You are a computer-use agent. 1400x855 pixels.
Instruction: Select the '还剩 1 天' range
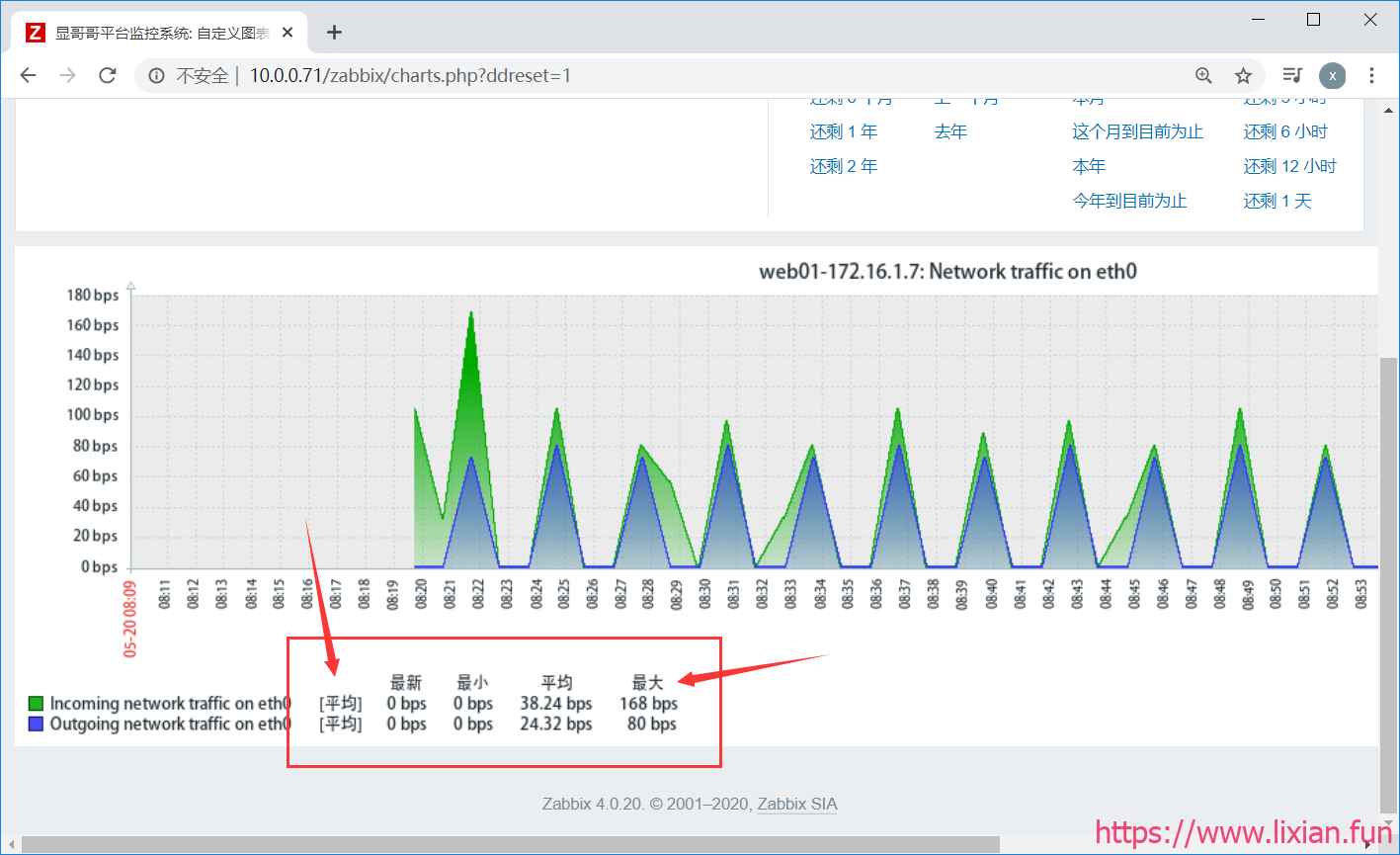coord(1277,201)
